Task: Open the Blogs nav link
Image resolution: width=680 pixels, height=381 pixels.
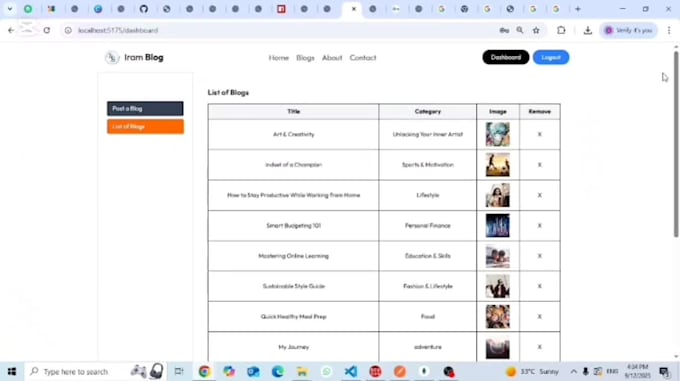Action: [x=305, y=58]
